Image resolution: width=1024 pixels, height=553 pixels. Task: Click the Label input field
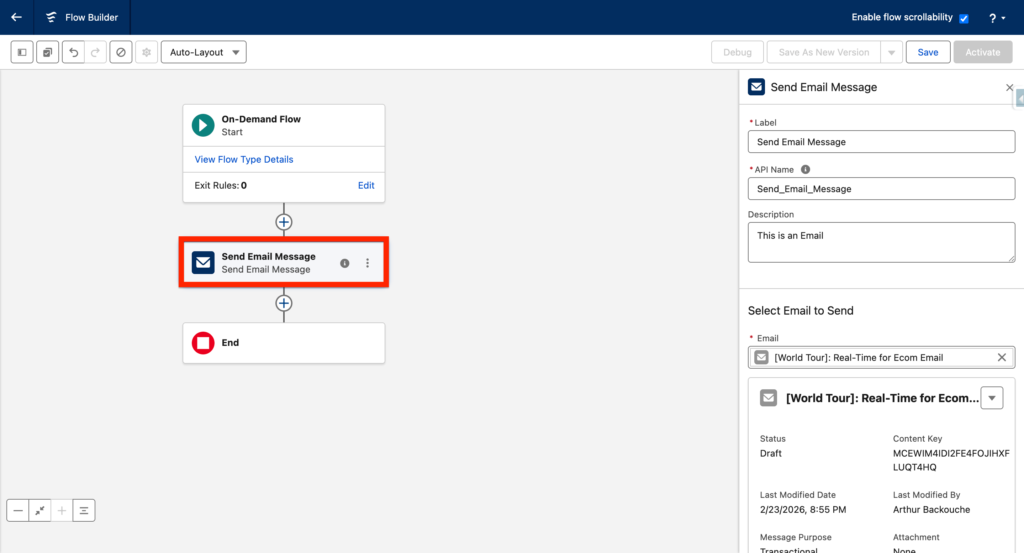[881, 142]
